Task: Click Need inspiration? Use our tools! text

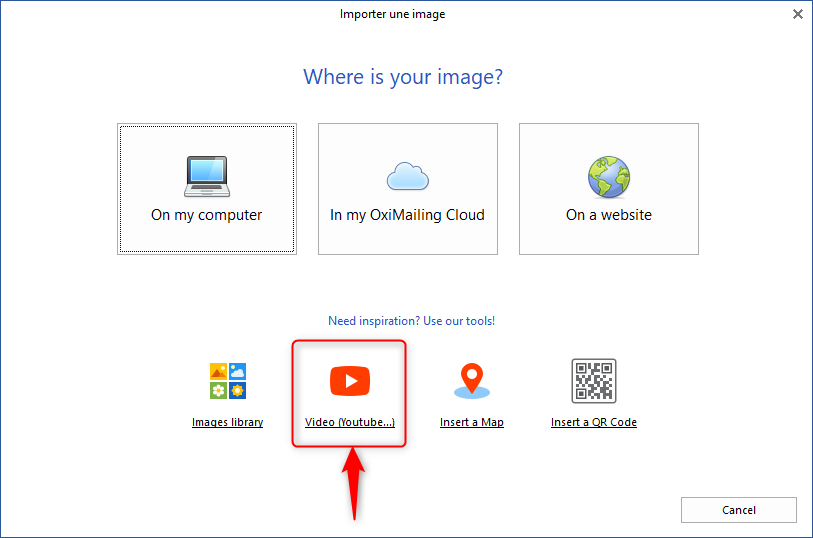Action: [412, 321]
